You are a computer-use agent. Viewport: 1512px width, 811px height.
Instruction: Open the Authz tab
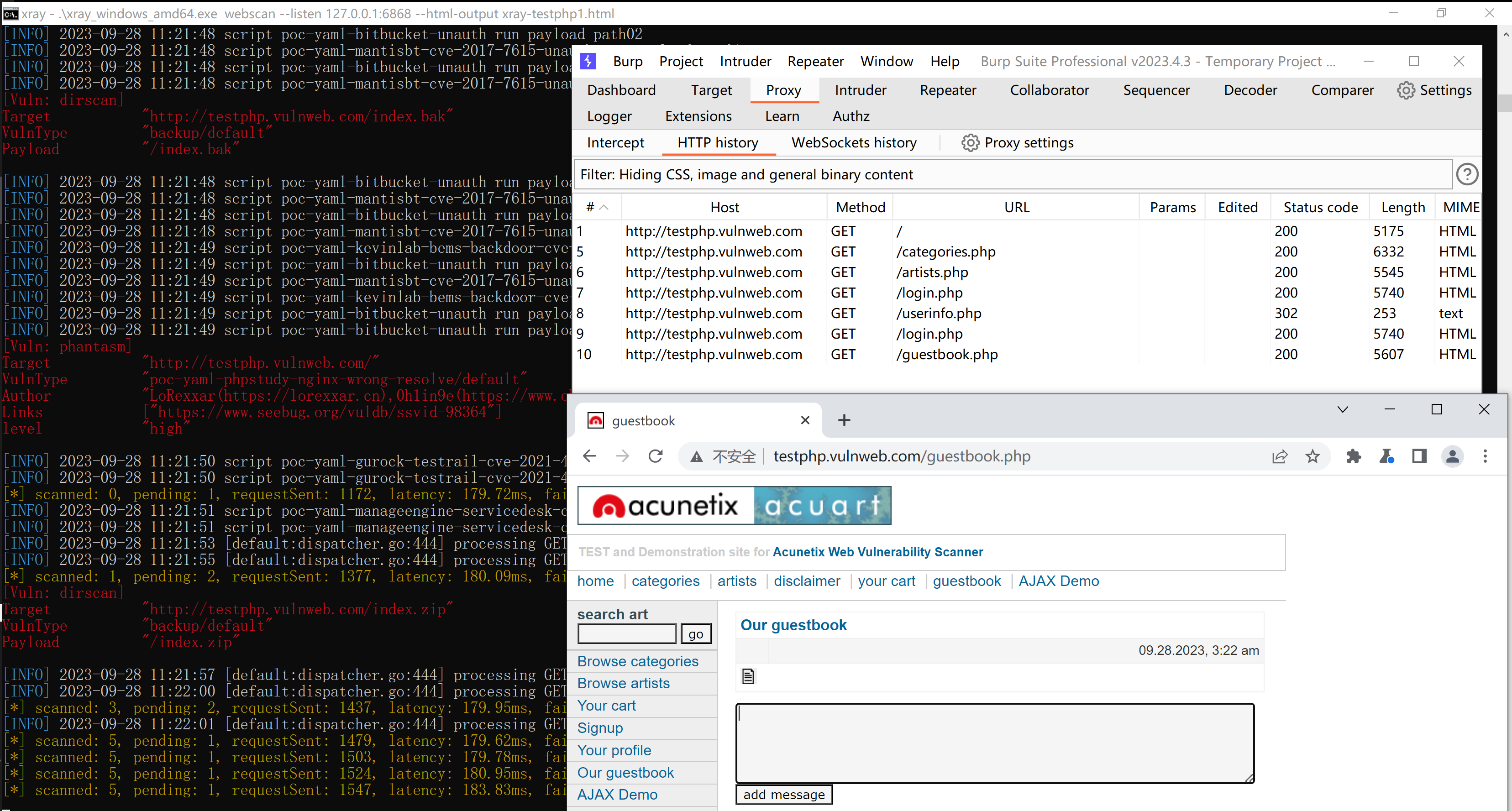pyautogui.click(x=850, y=116)
